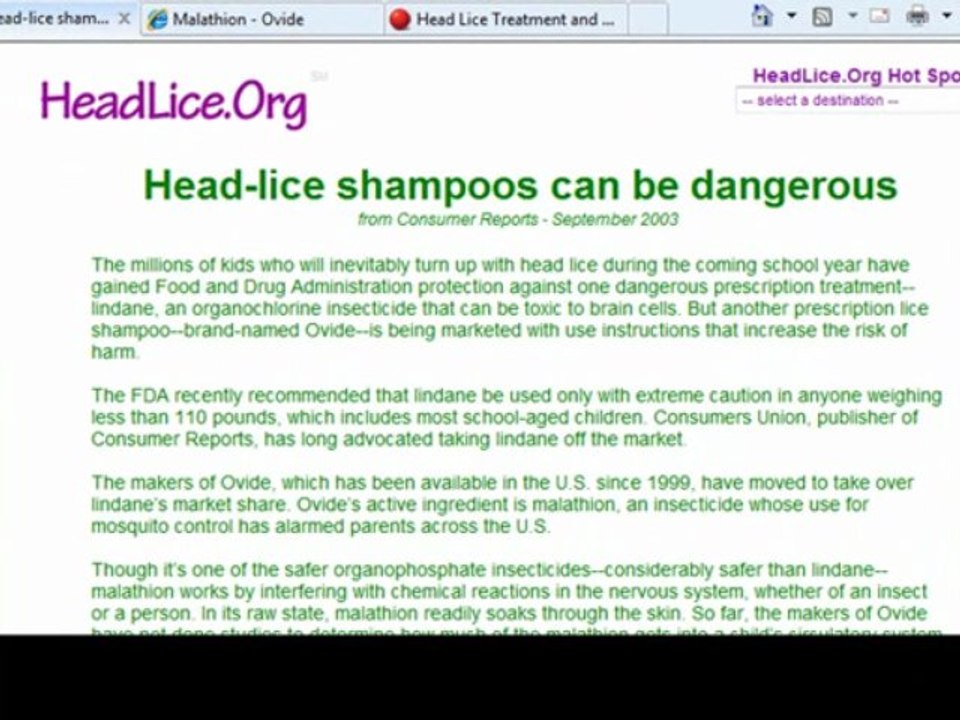Viewport: 960px width, 720px height.
Task: Click paragraph starting 'Though it's one of the safer'
Action: point(516,597)
